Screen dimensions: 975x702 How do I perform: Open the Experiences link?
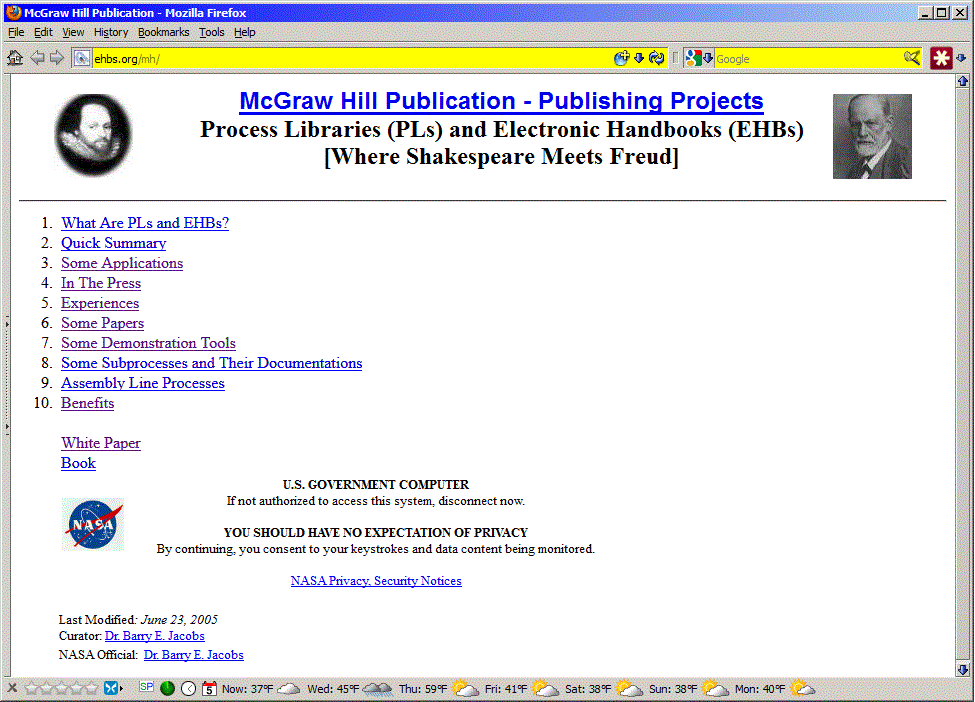tap(100, 303)
